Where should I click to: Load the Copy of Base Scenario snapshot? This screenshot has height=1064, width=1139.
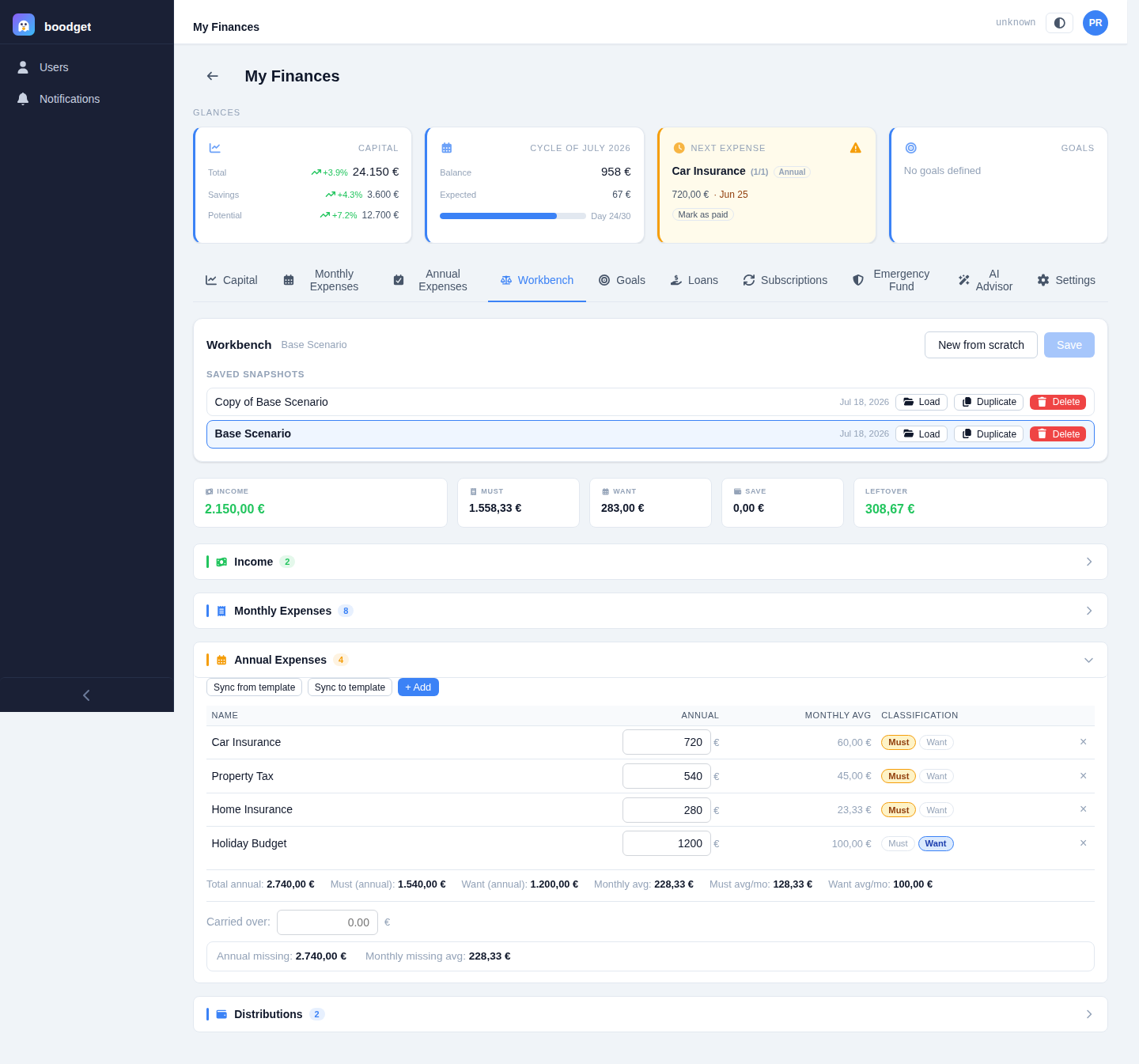point(921,402)
